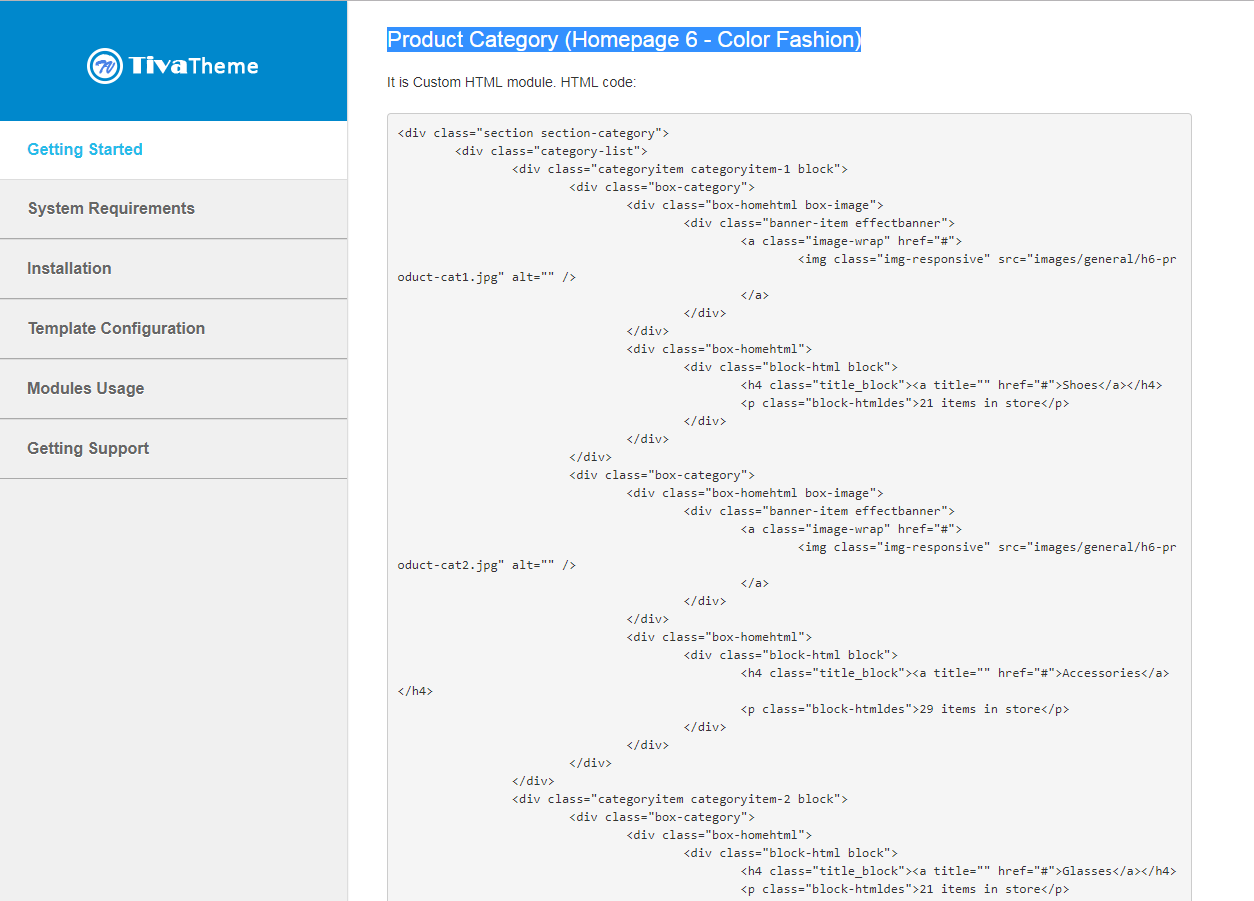Click the h4 line containing Shoes
Viewport: 1254px width, 901px height.
click(x=952, y=385)
